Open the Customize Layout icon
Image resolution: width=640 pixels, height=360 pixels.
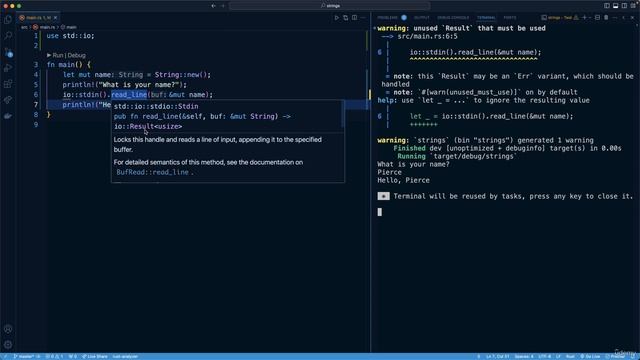coord(633,6)
